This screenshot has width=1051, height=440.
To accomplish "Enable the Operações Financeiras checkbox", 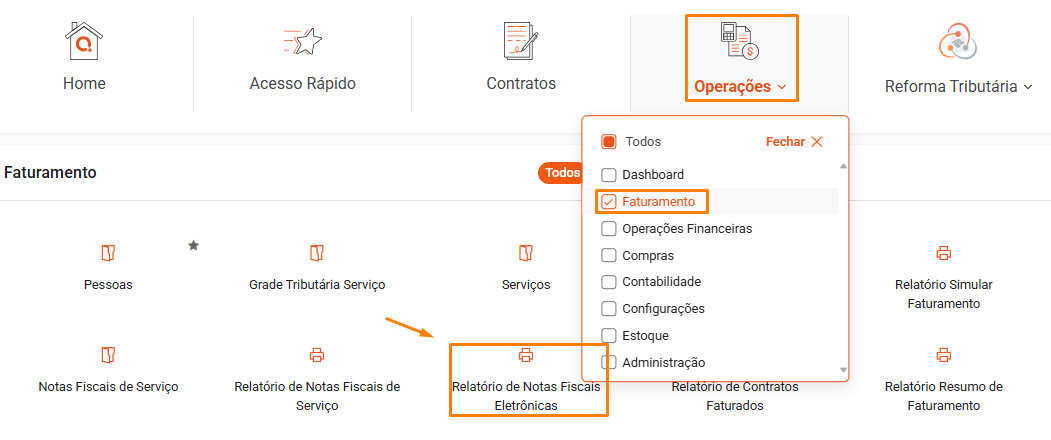I will coord(609,229).
